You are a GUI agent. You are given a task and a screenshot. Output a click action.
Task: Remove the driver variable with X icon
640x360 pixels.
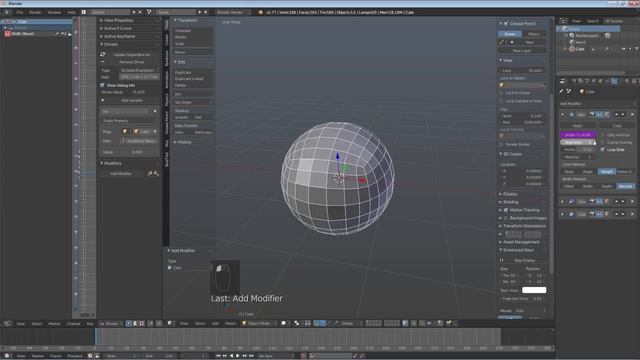coord(155,111)
